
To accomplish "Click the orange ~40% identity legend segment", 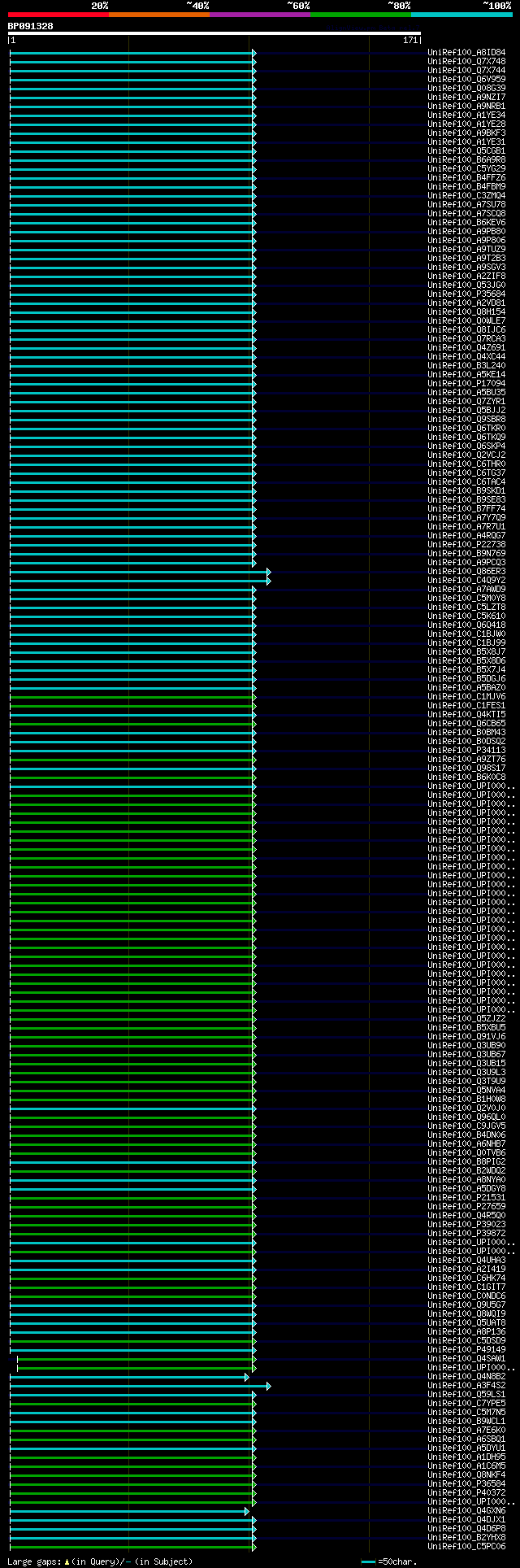I will pyautogui.click(x=159, y=14).
